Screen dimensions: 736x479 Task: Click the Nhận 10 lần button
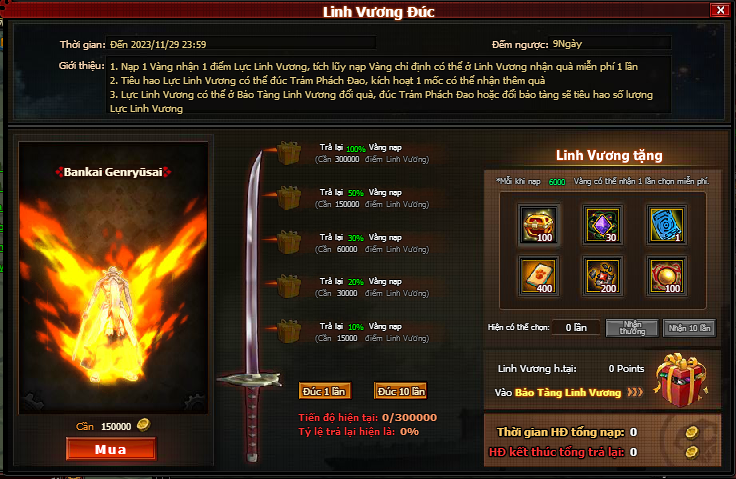click(689, 328)
